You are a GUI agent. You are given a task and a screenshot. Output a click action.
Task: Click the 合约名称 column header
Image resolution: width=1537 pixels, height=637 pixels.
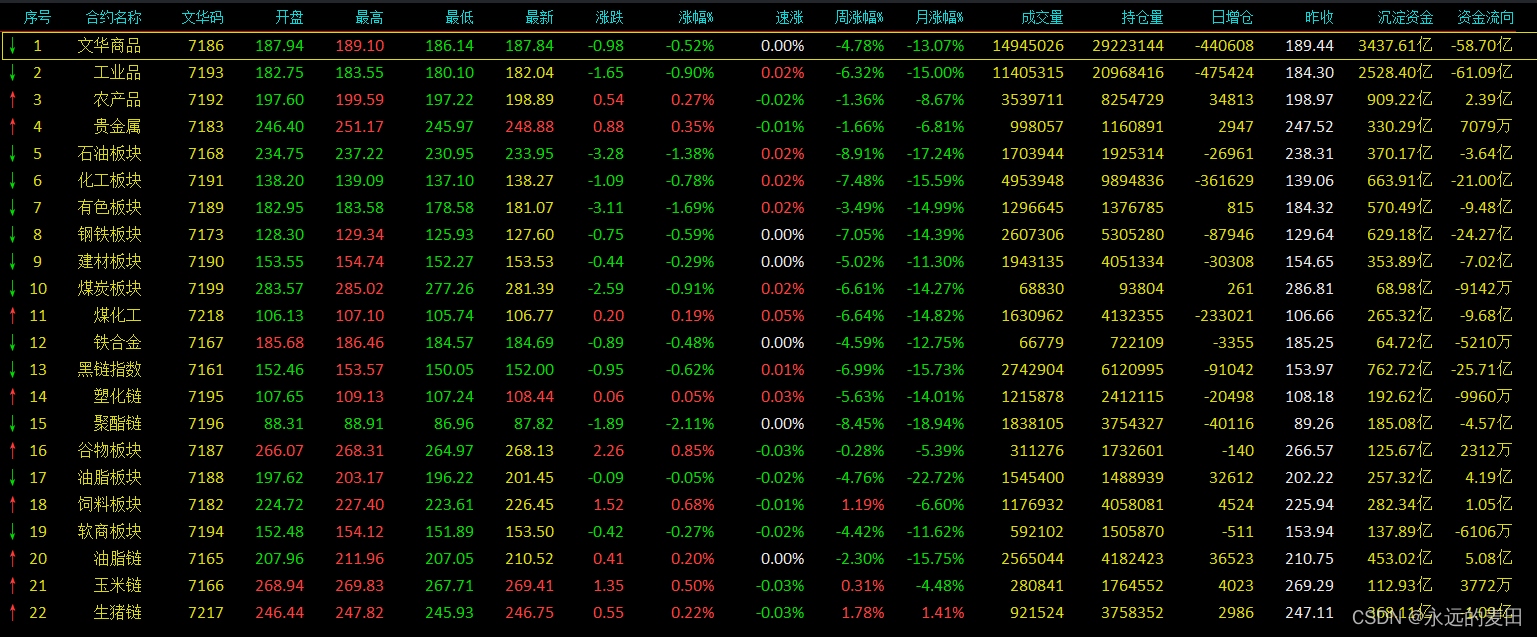pyautogui.click(x=113, y=17)
